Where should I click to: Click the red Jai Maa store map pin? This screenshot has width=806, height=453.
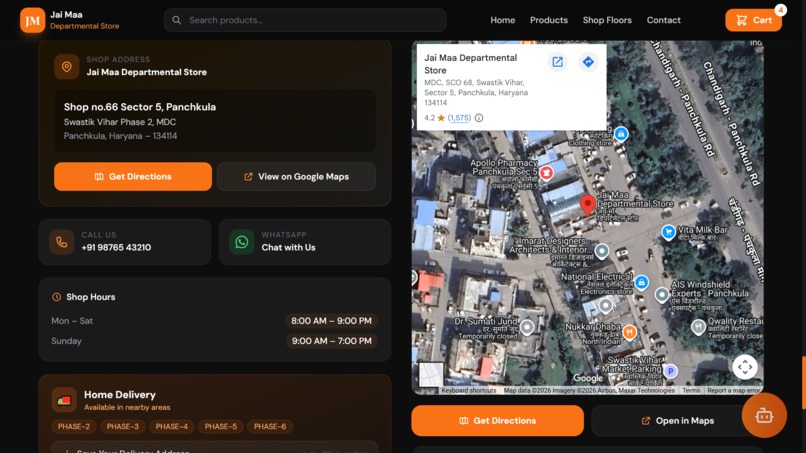(588, 205)
